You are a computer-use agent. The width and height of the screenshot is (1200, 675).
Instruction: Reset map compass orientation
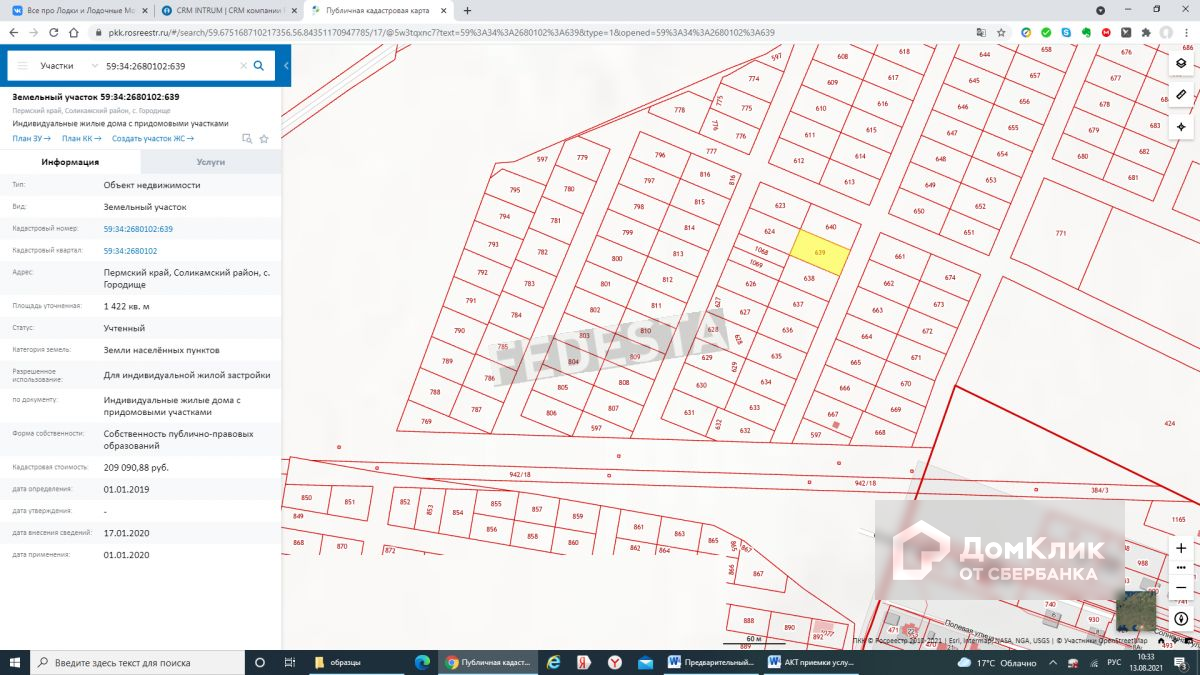[1181, 619]
